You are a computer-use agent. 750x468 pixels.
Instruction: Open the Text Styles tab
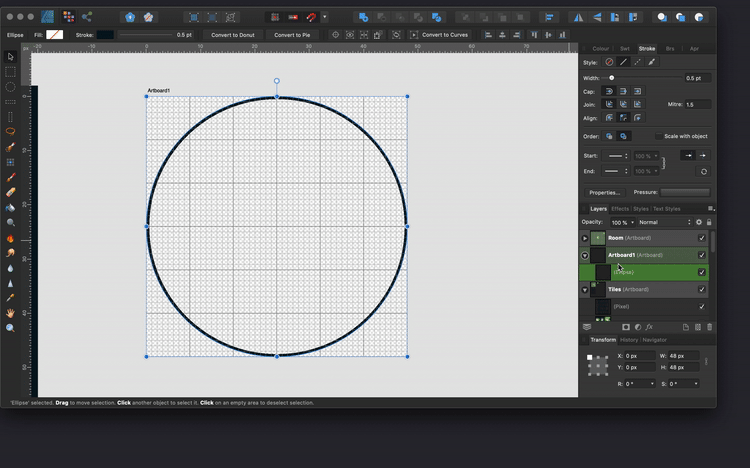[666, 209]
